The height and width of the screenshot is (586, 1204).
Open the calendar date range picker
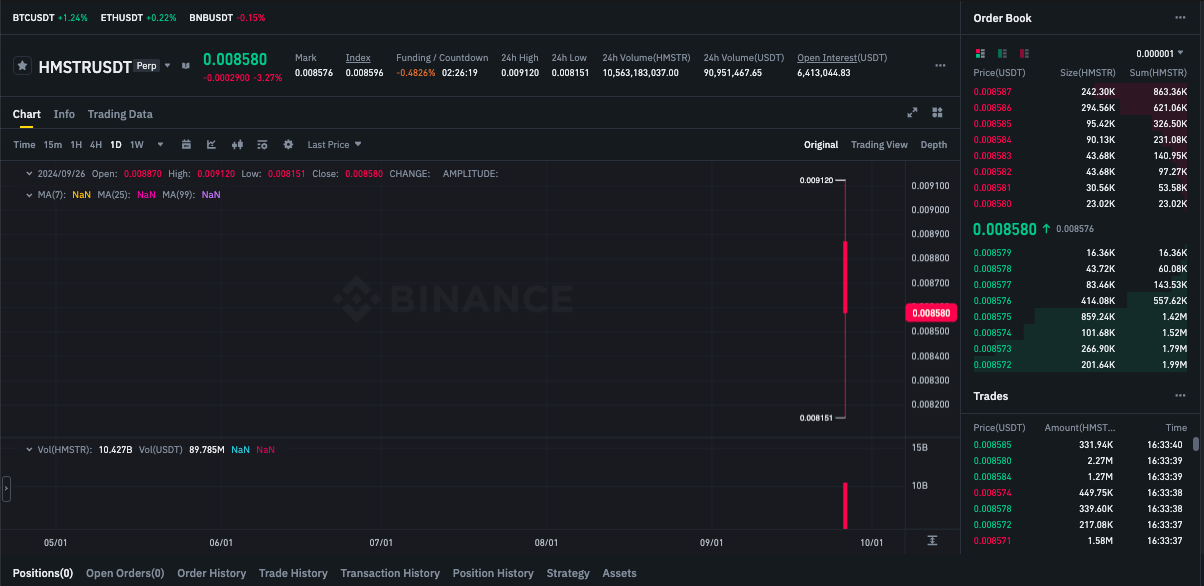pos(186,145)
